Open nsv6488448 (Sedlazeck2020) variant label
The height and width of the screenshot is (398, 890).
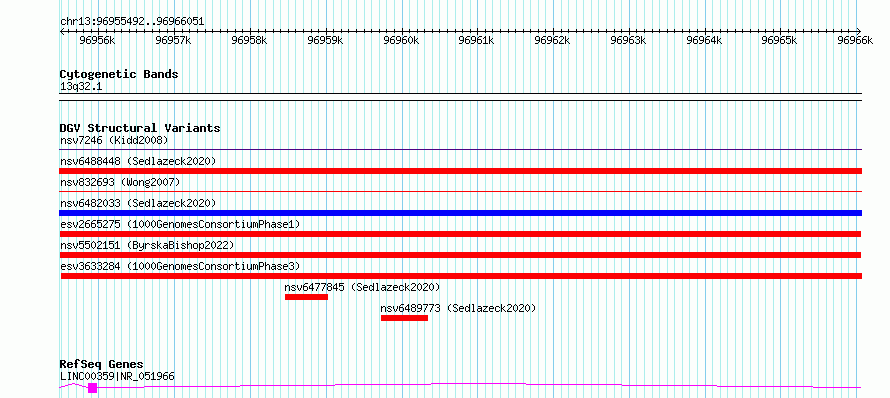point(138,161)
